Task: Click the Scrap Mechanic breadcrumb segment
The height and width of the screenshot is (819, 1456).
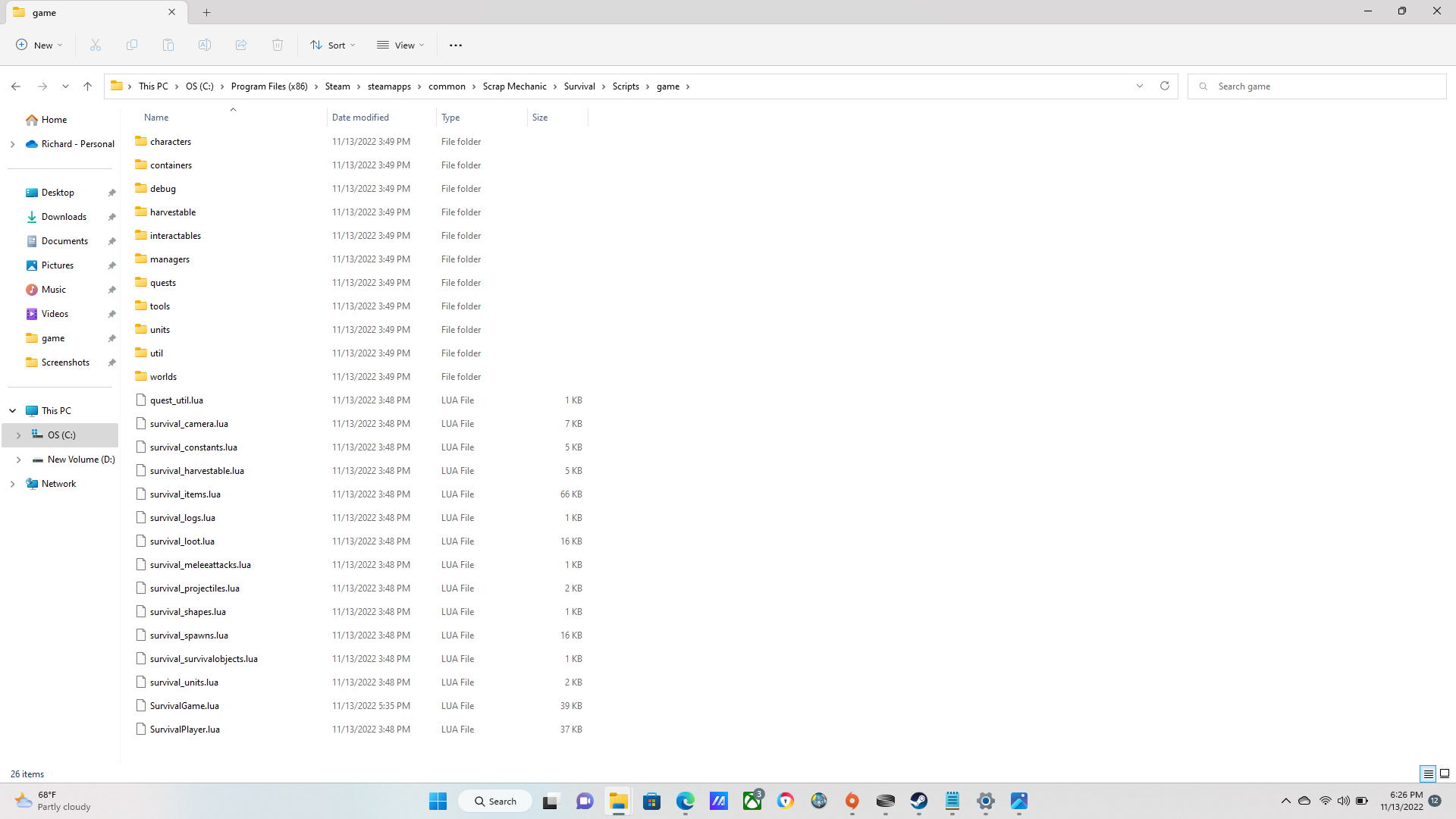Action: [x=514, y=86]
